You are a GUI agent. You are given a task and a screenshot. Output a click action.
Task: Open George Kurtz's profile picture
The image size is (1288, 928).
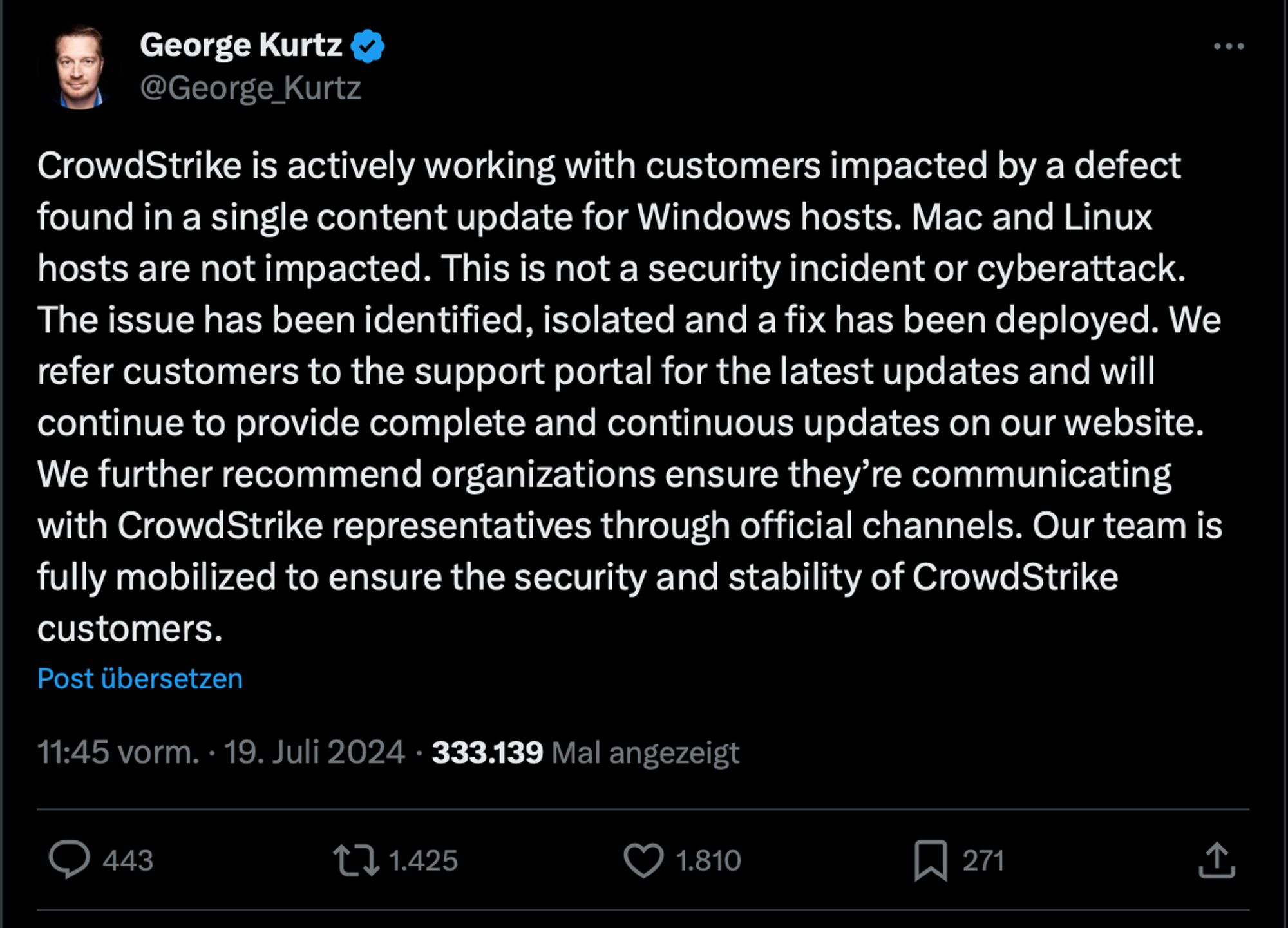(x=79, y=68)
